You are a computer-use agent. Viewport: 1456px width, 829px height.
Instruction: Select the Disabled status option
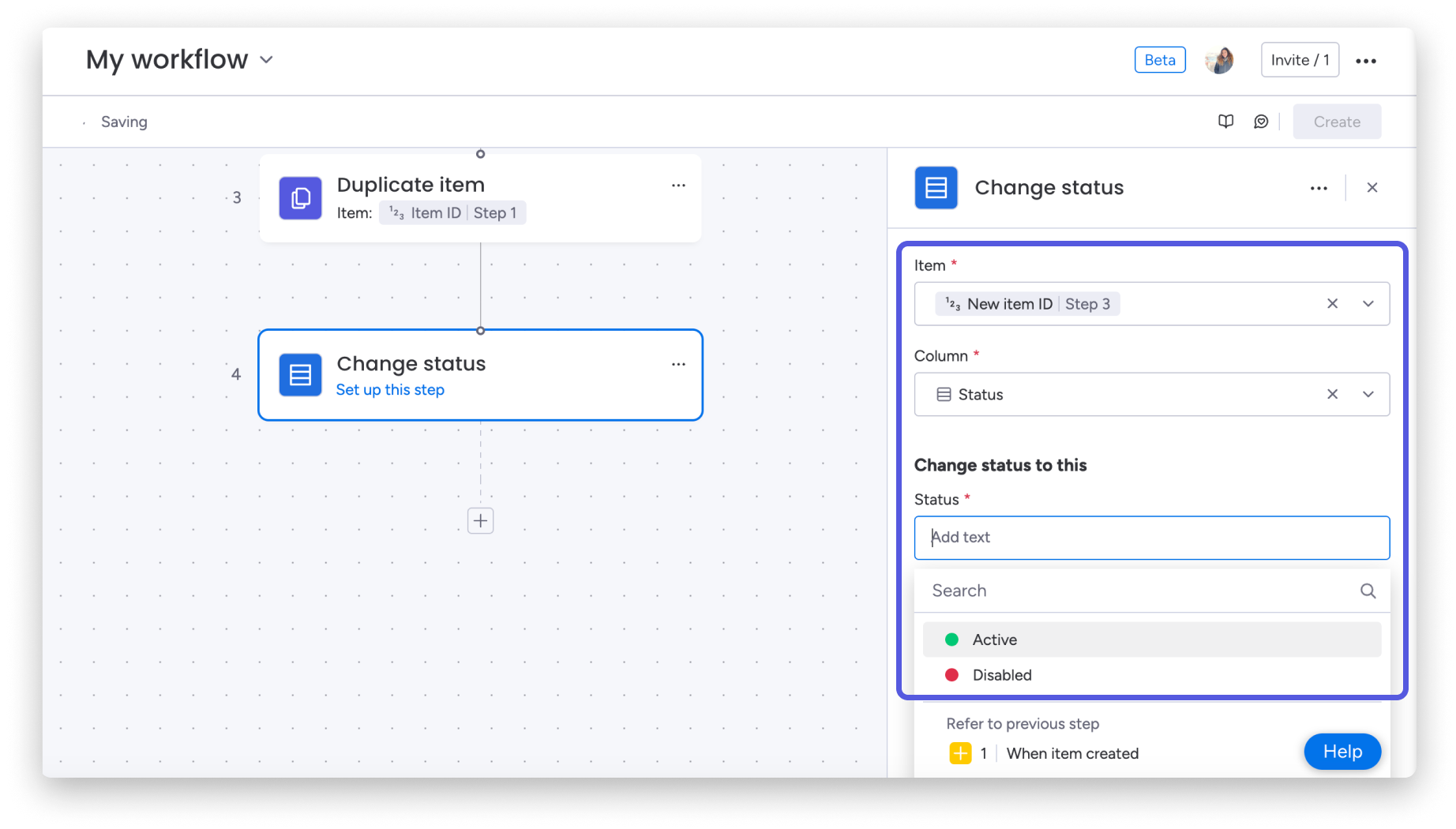coord(1152,675)
